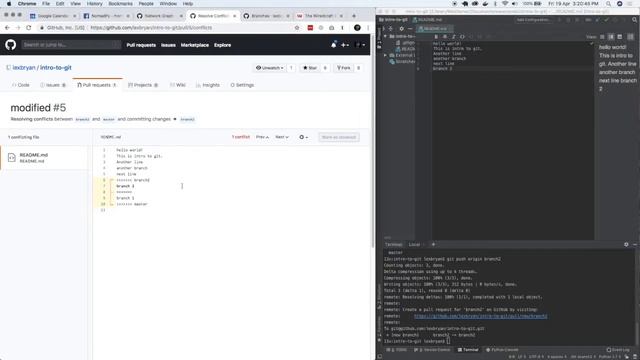Open the GitHub user avatar dropdown
Image resolution: width=640 pixels, height=360 pixels.
click(360, 45)
